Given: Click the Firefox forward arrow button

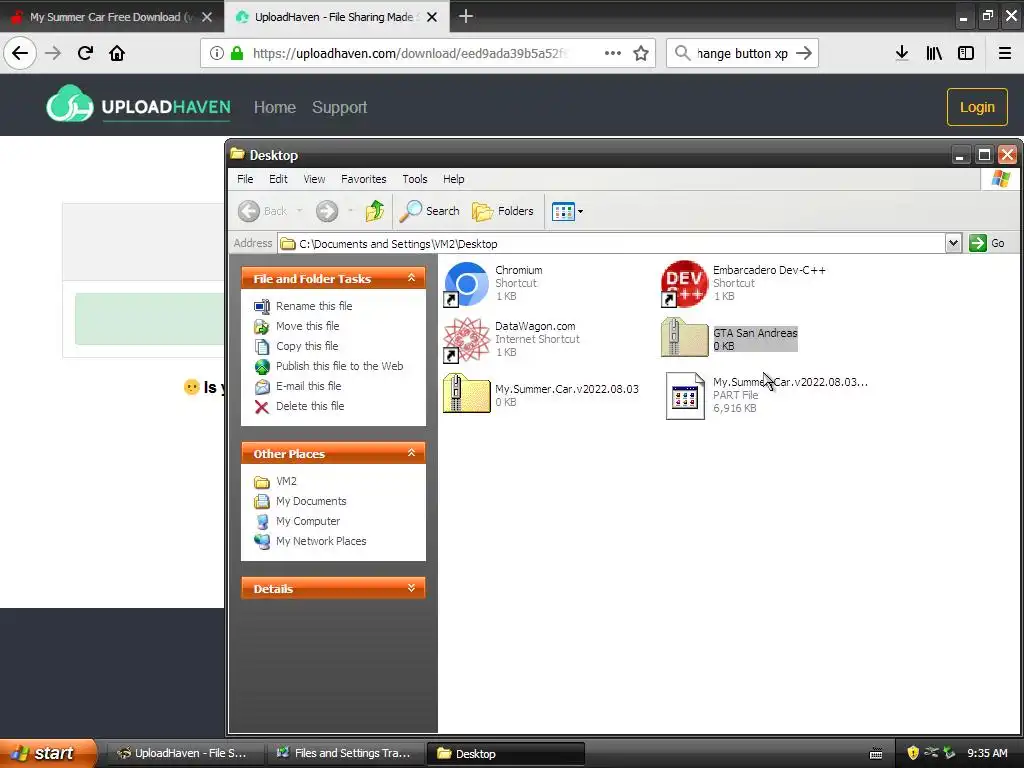Looking at the screenshot, I should click(53, 53).
